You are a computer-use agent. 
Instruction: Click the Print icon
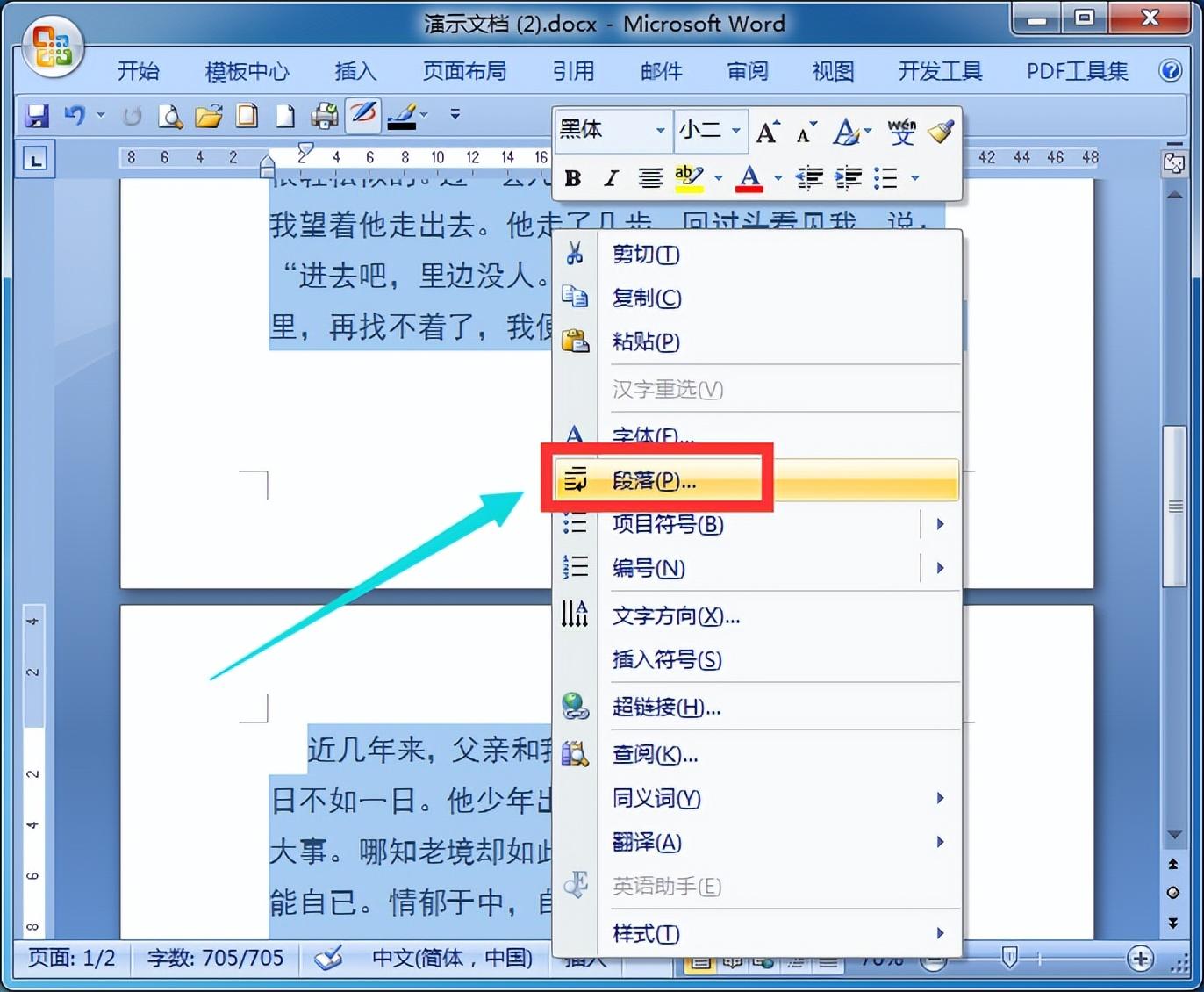pyautogui.click(x=325, y=115)
